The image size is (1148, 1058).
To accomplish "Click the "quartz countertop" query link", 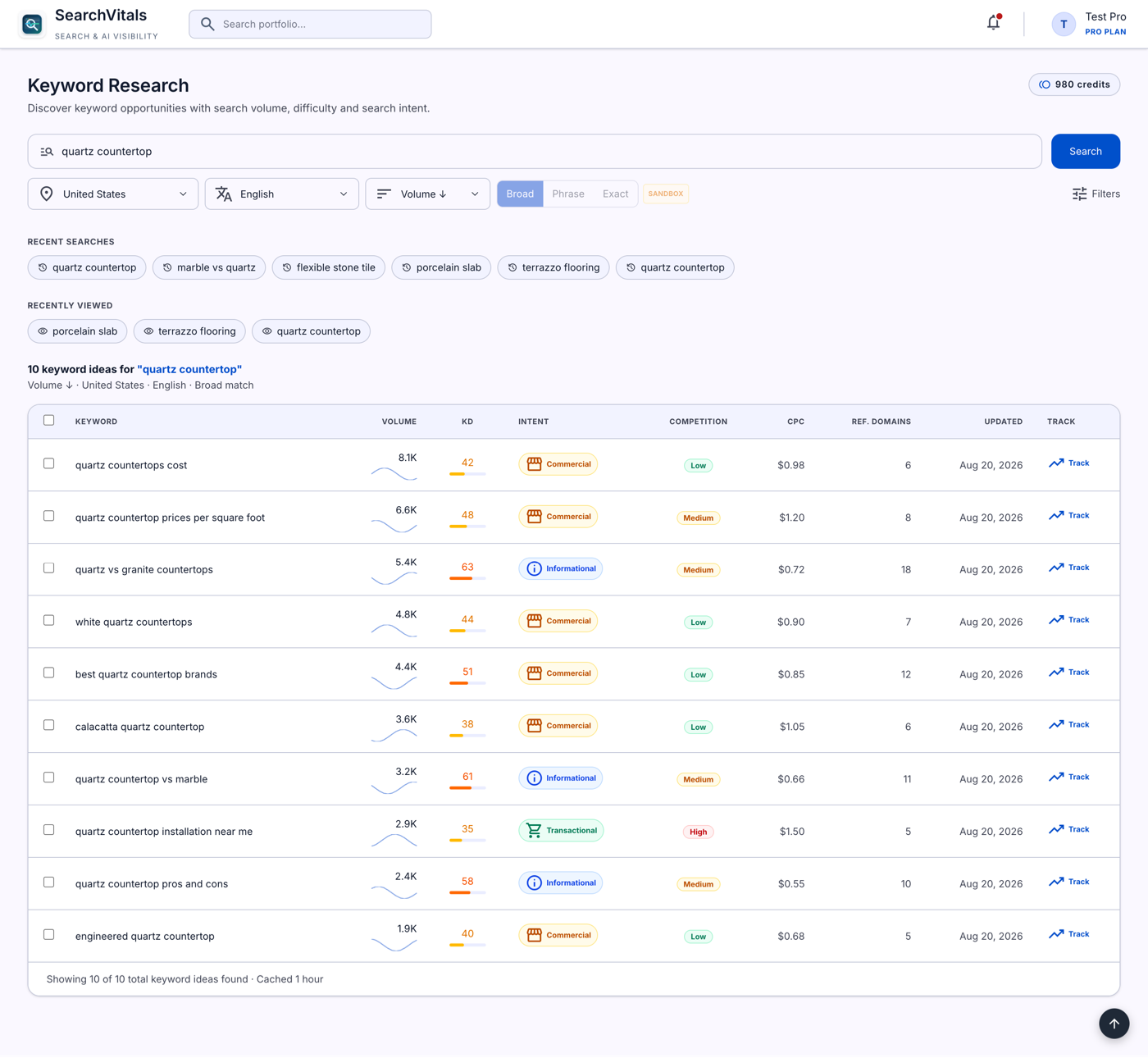I will click(189, 369).
